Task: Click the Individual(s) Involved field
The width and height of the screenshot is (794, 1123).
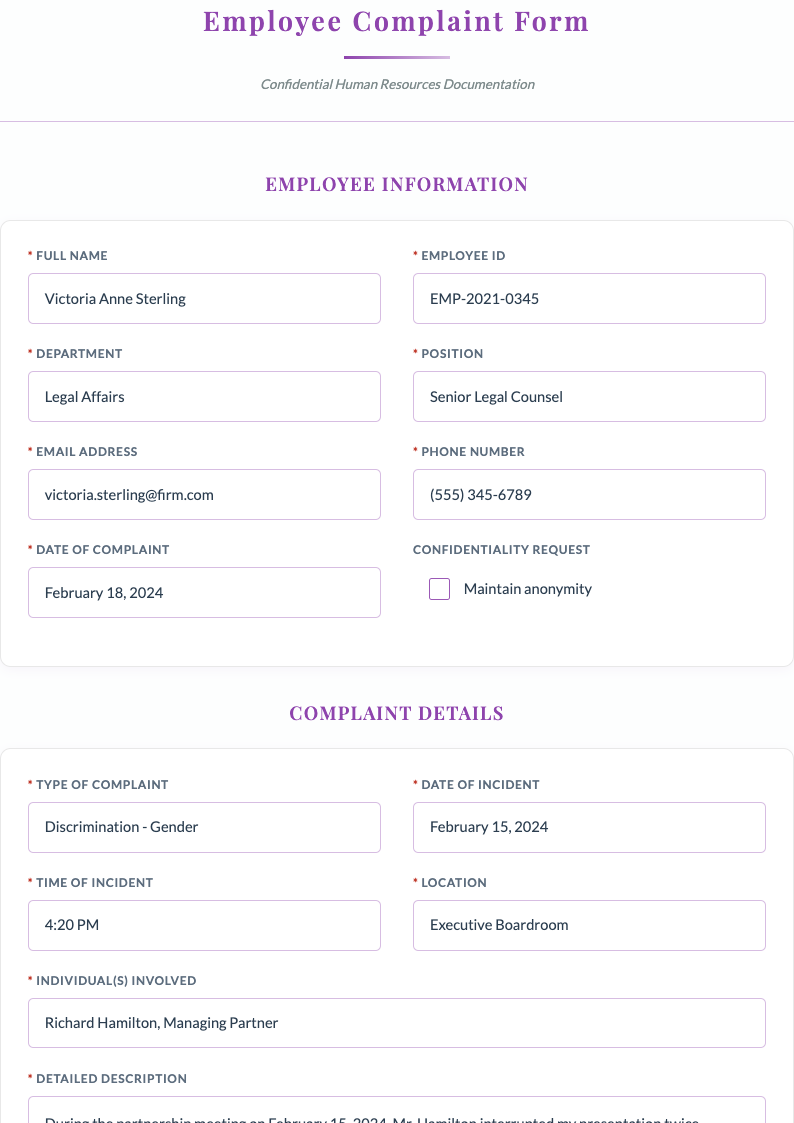Action: click(x=396, y=1022)
